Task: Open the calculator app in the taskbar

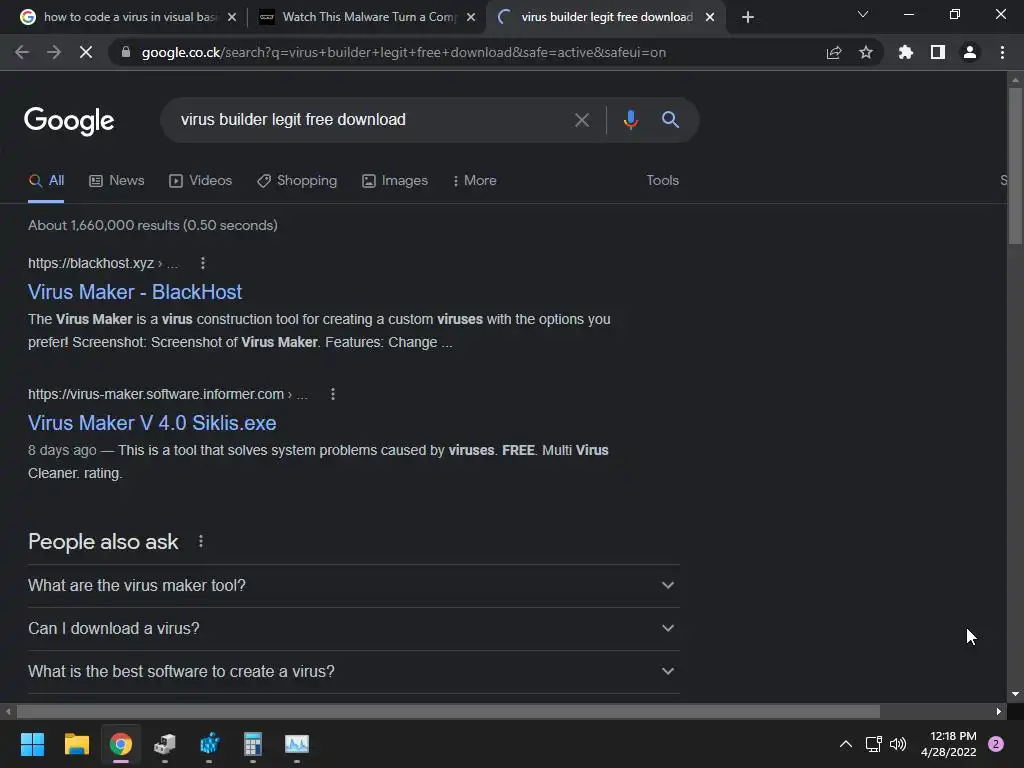Action: click(253, 744)
